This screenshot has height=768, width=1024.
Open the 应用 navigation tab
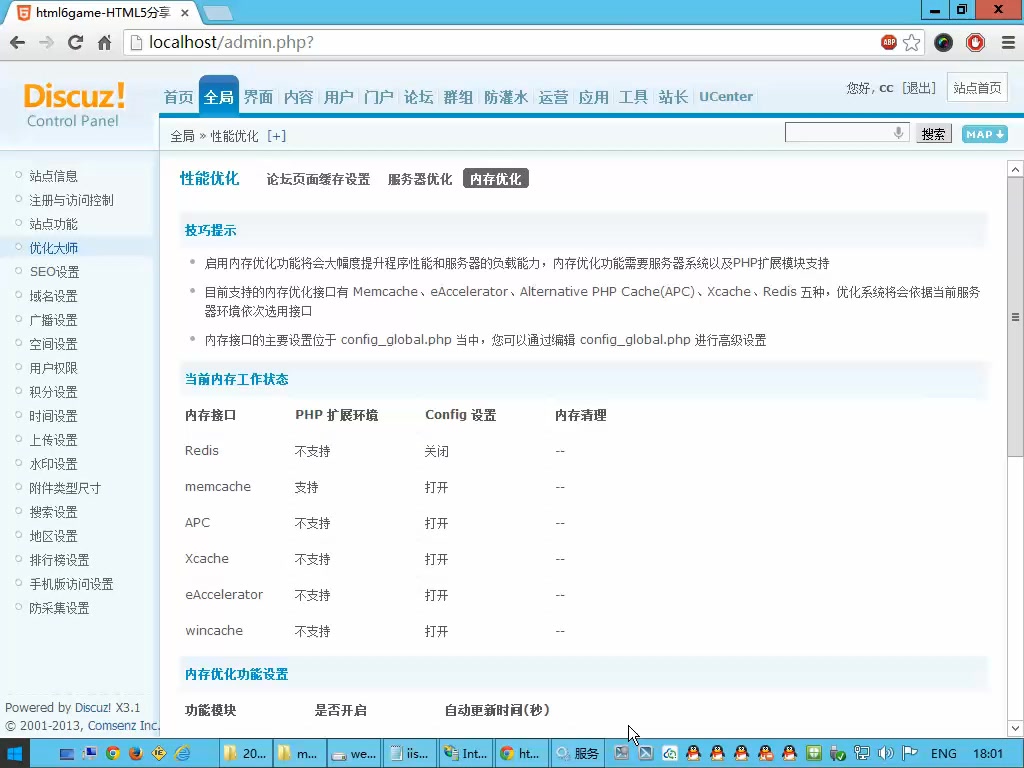pyautogui.click(x=593, y=97)
